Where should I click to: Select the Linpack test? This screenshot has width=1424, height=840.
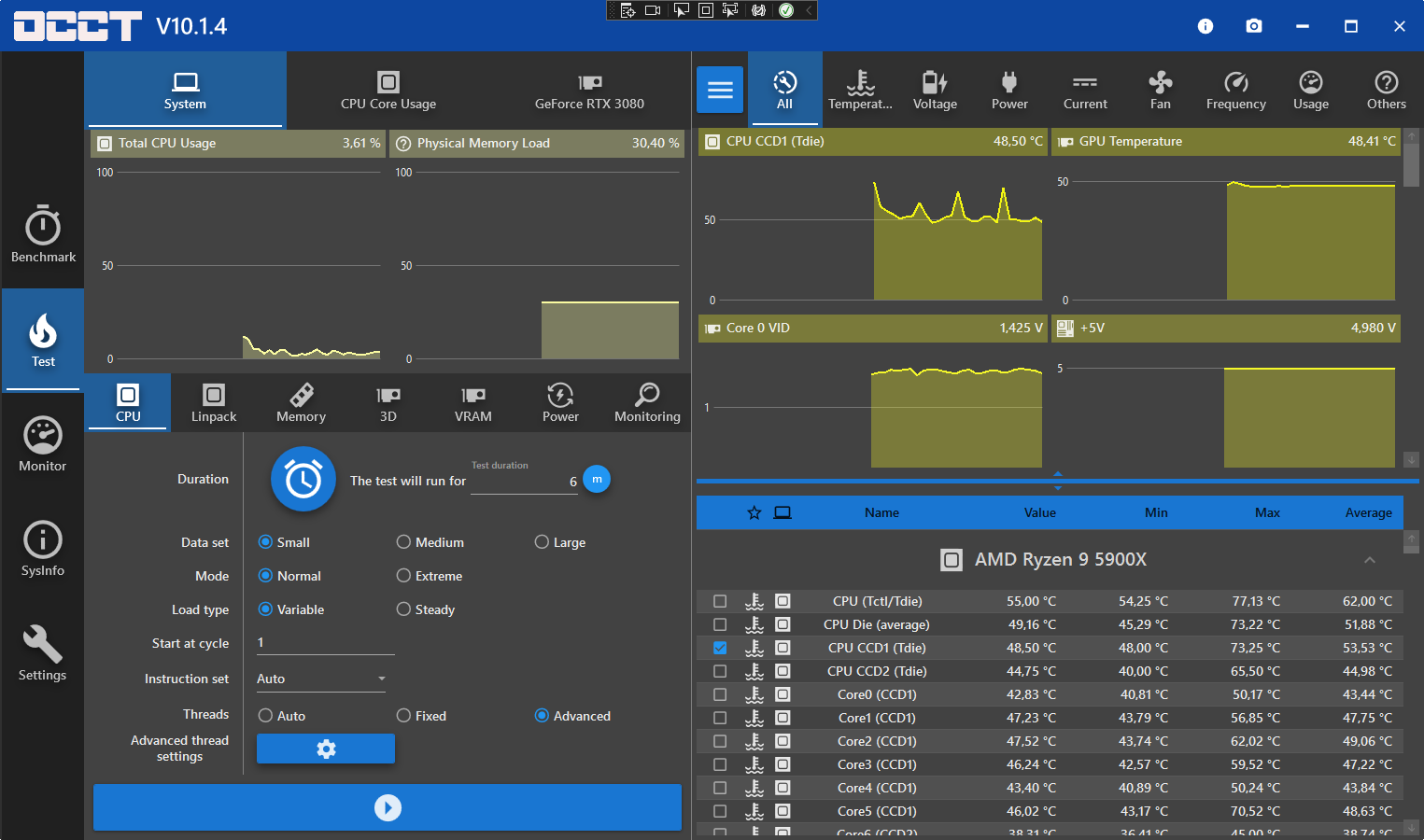point(214,403)
